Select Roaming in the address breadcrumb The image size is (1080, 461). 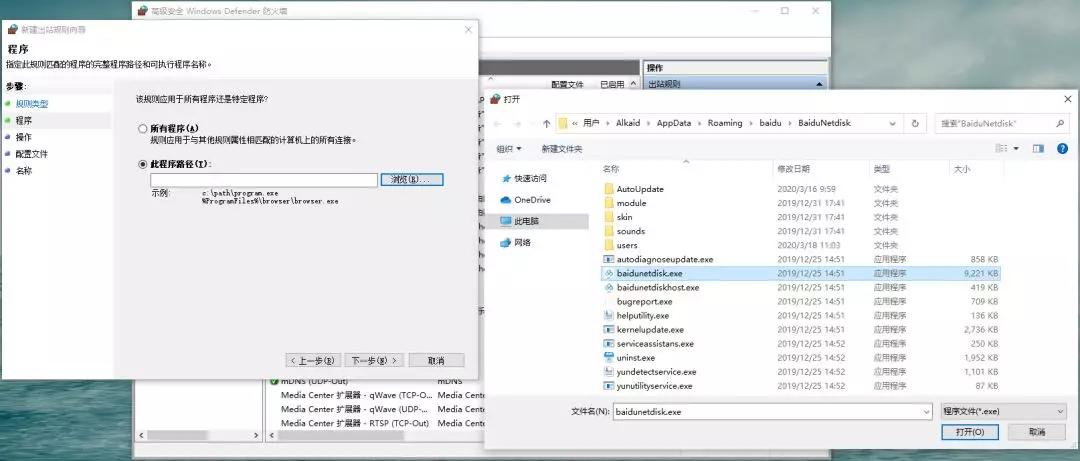click(725, 123)
